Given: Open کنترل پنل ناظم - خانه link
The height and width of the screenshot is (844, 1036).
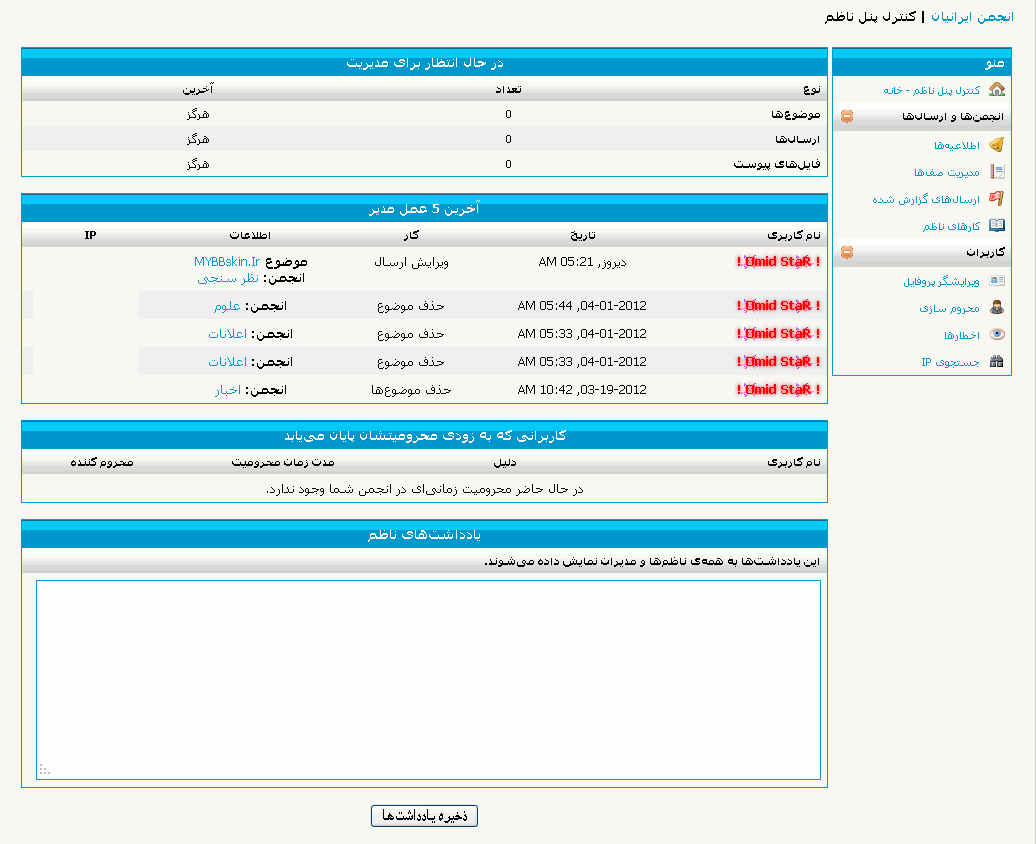Looking at the screenshot, I should [x=932, y=90].
